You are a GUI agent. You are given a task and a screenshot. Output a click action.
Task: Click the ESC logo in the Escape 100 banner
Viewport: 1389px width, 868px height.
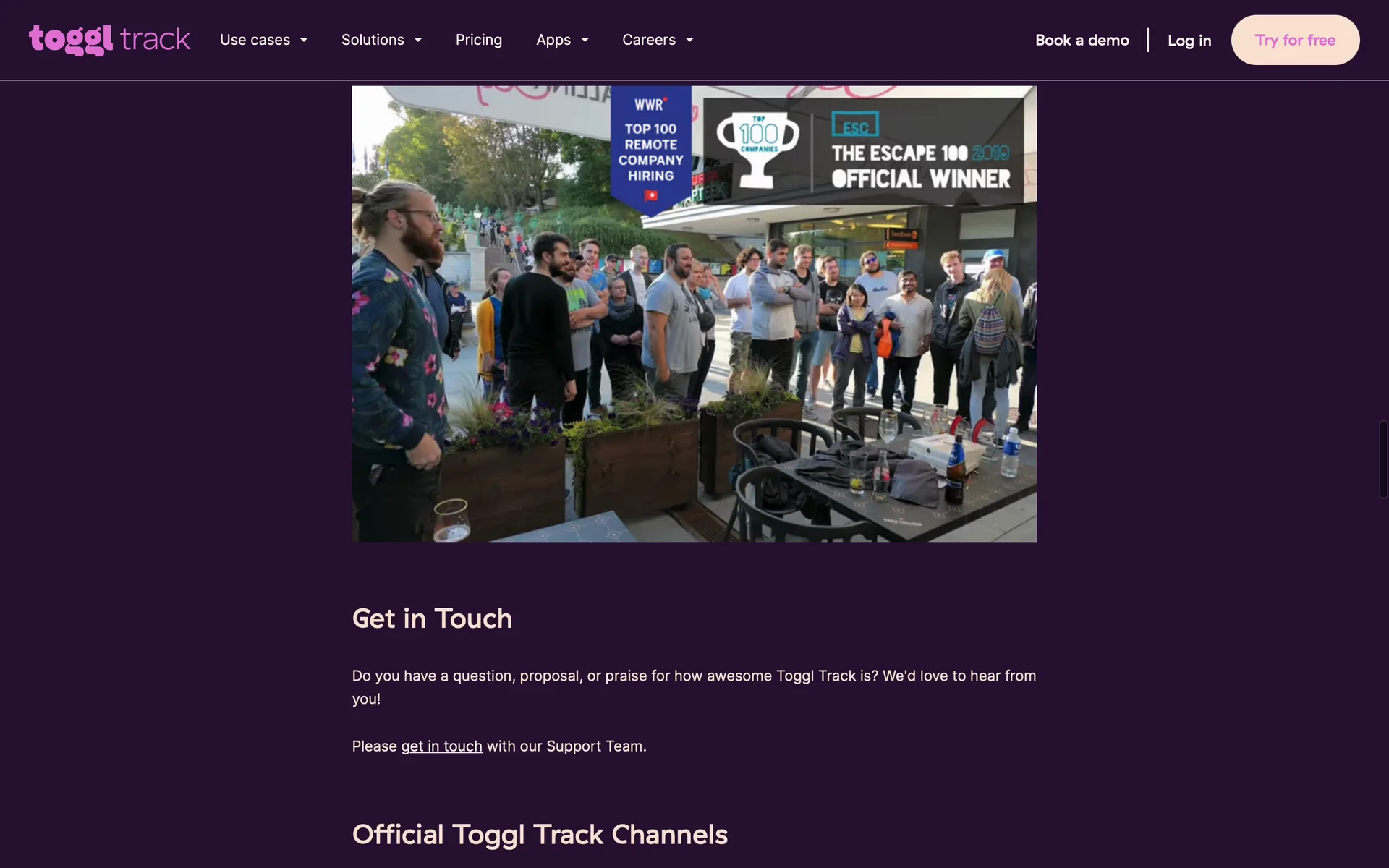tap(854, 125)
